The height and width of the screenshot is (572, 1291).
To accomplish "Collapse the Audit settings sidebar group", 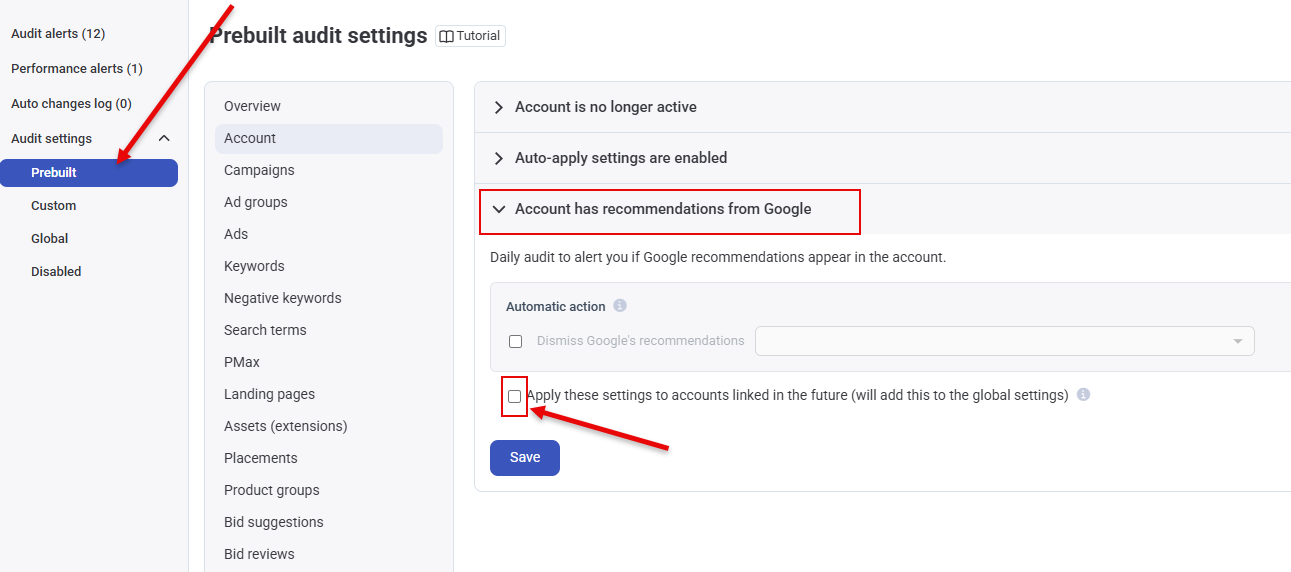I will point(164,139).
